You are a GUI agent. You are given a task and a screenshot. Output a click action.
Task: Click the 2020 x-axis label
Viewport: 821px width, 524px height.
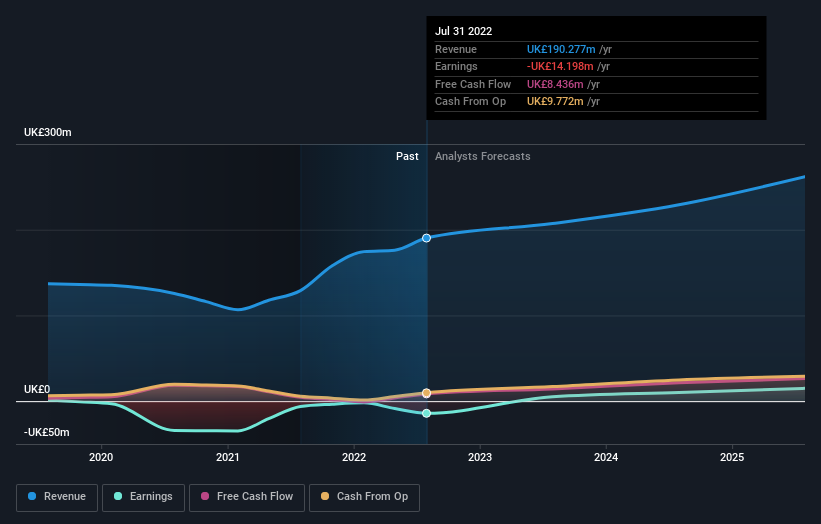[x=101, y=458]
